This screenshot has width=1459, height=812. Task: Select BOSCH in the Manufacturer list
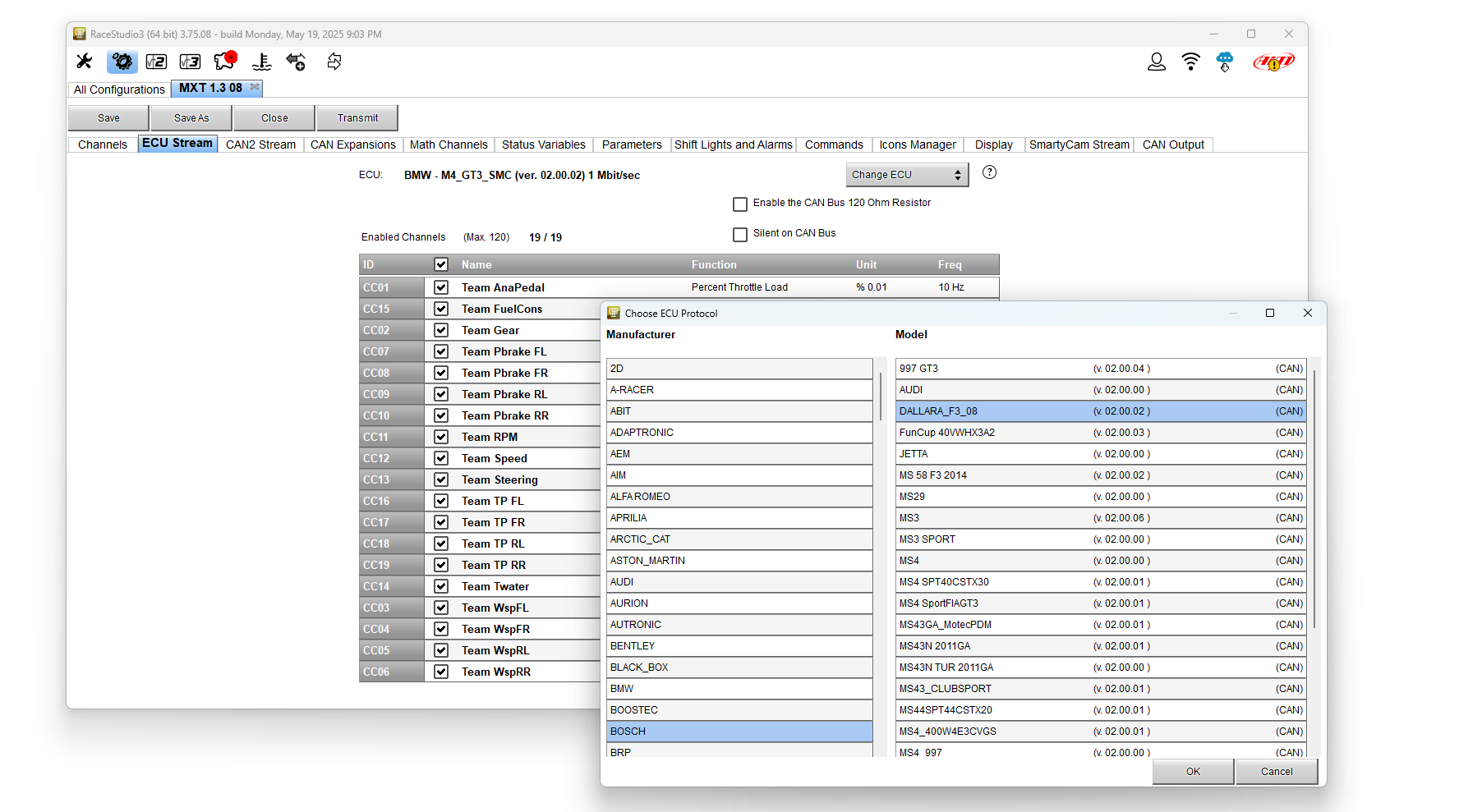[x=739, y=732]
